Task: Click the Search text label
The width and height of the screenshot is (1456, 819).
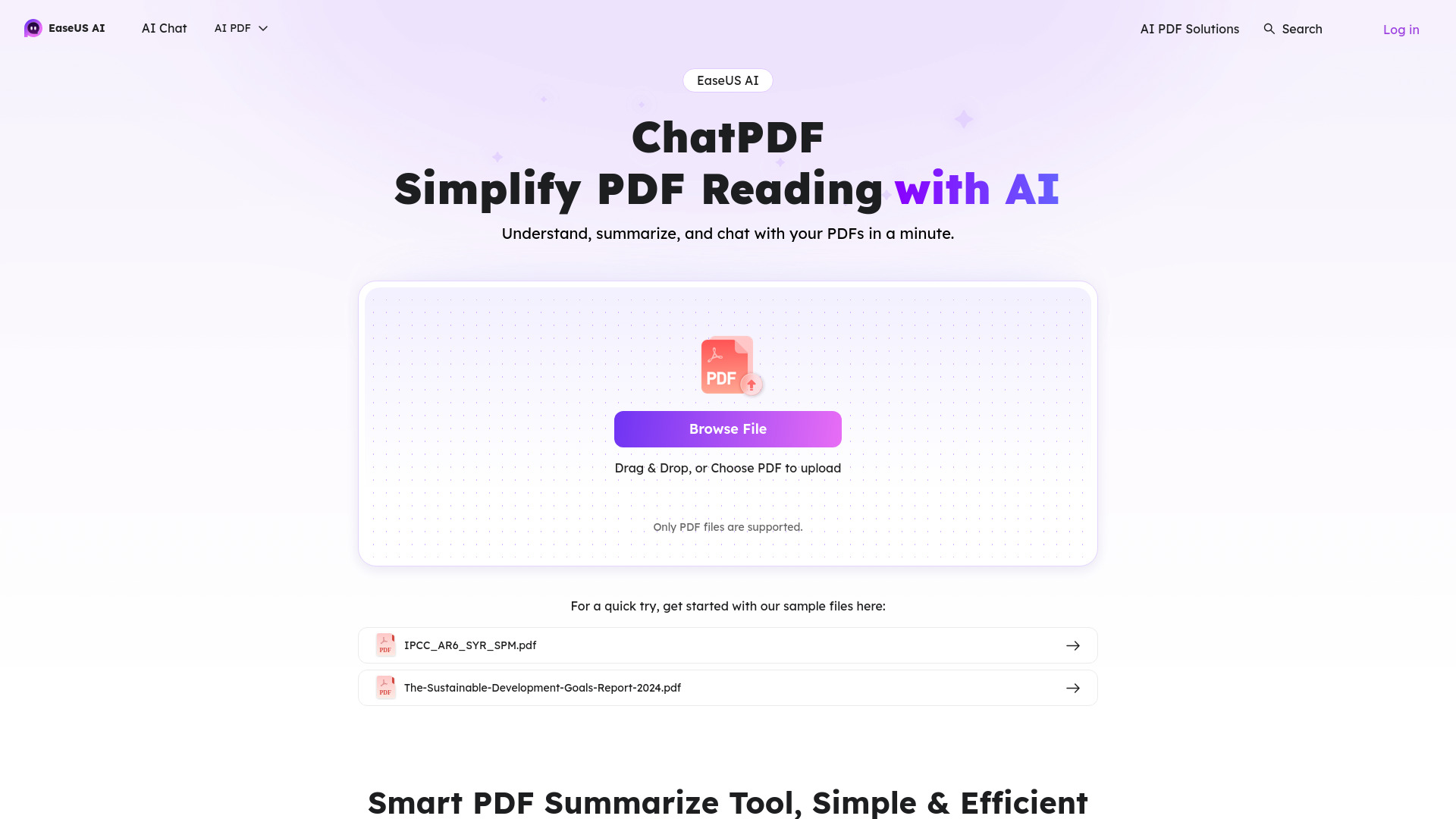Action: [1302, 28]
